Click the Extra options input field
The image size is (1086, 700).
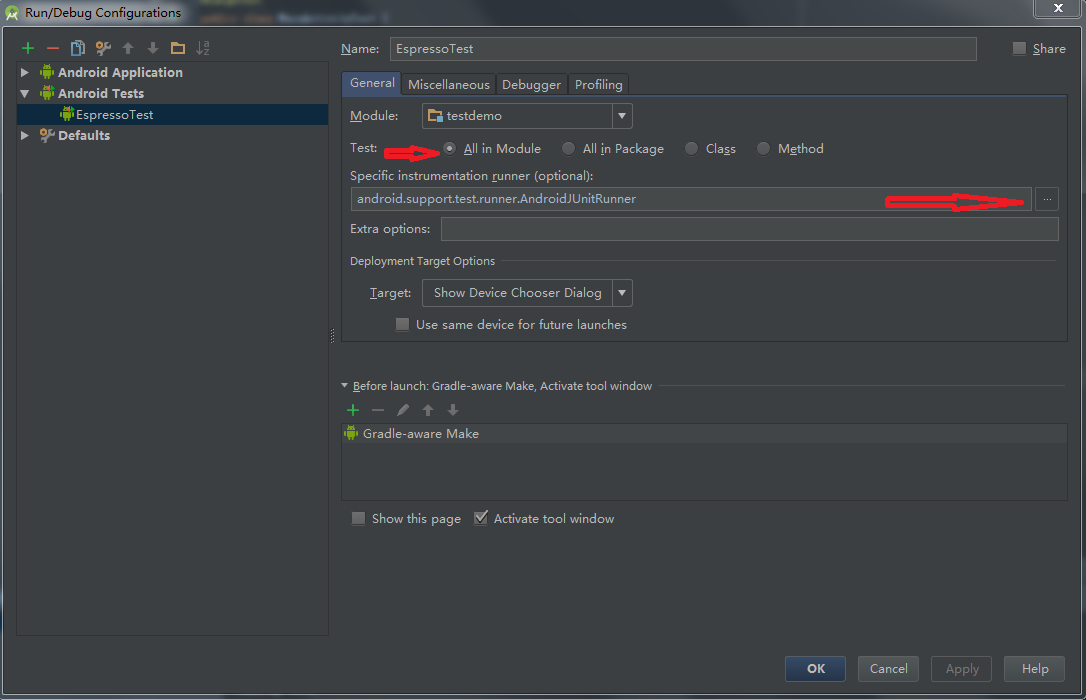pos(749,228)
